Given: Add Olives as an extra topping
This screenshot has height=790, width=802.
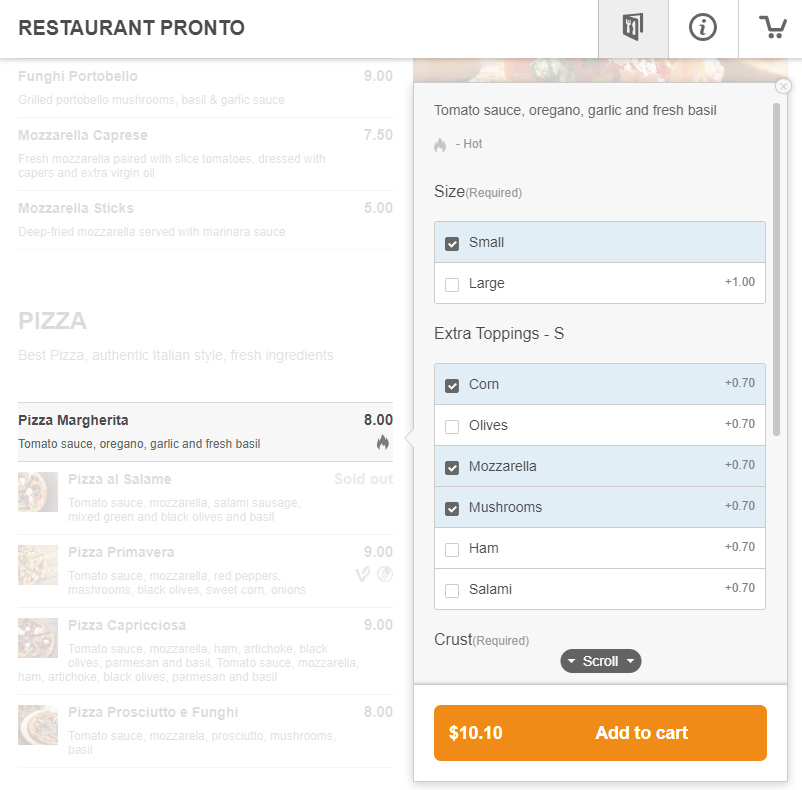Looking at the screenshot, I should point(451,425).
